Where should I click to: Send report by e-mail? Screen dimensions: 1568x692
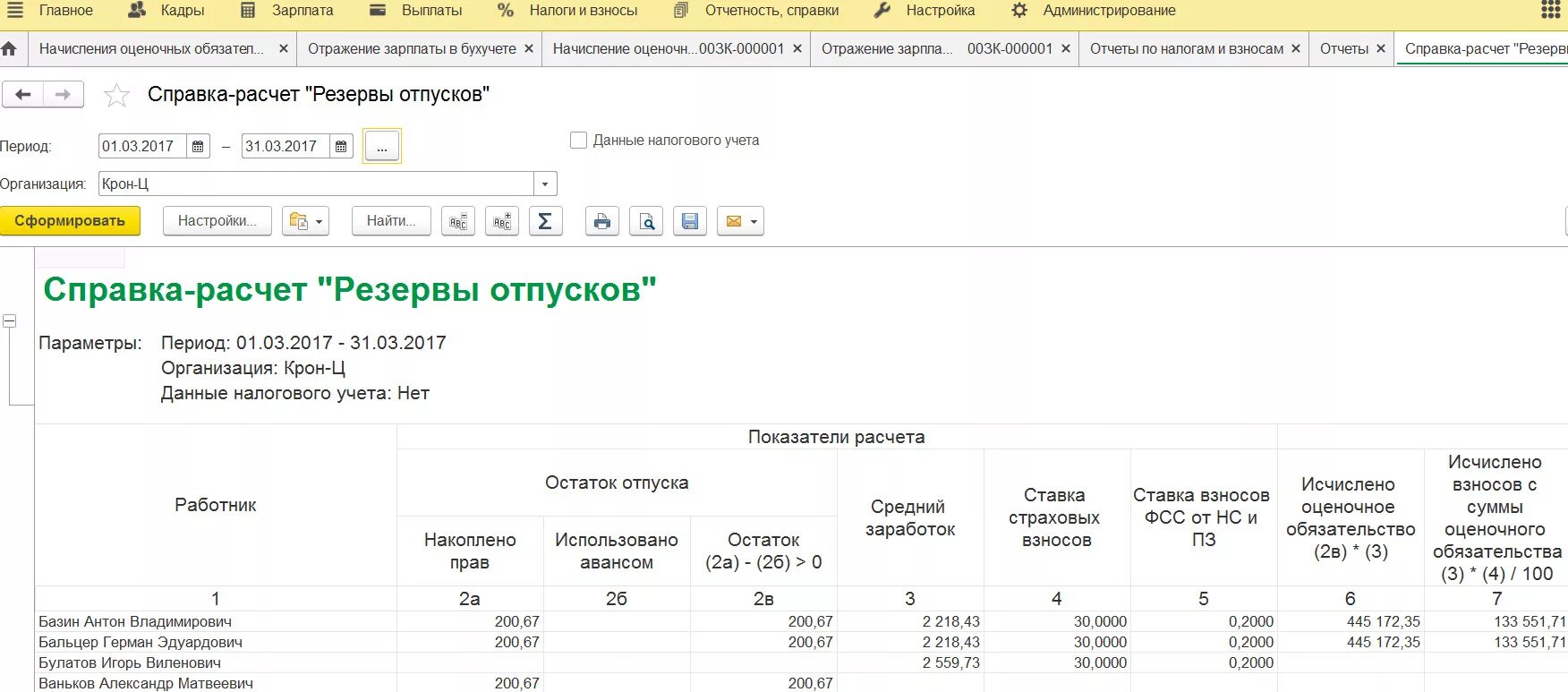click(x=740, y=221)
